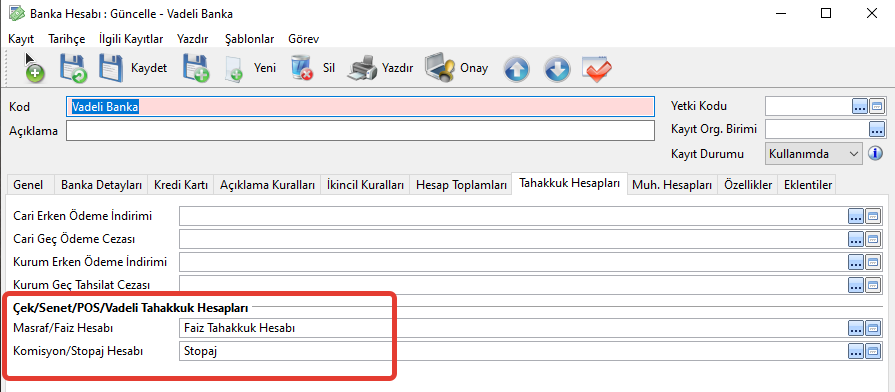Delete the record using Sil
Screen dimensions: 895x392
[312, 68]
